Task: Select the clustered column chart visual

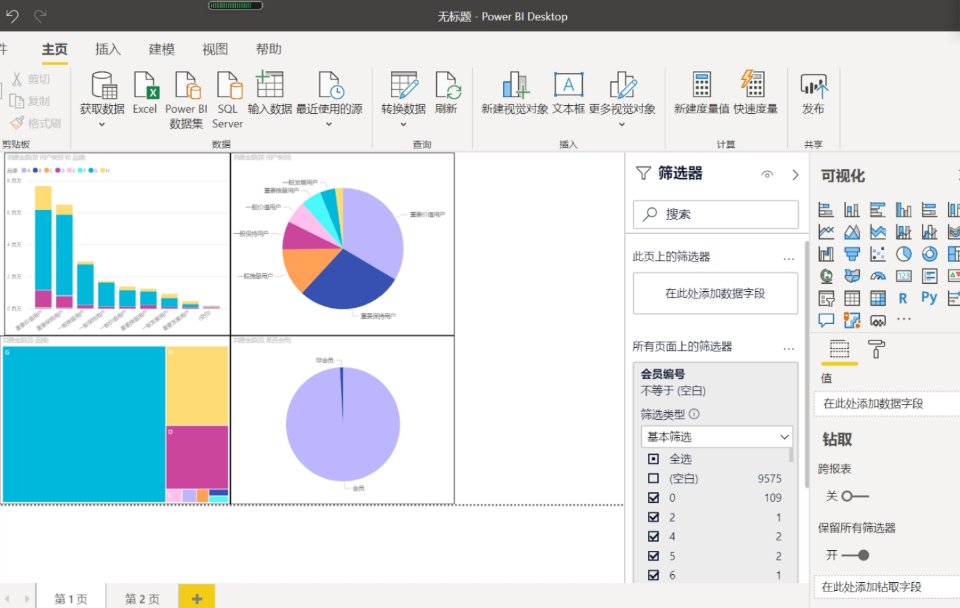Action: 903,210
